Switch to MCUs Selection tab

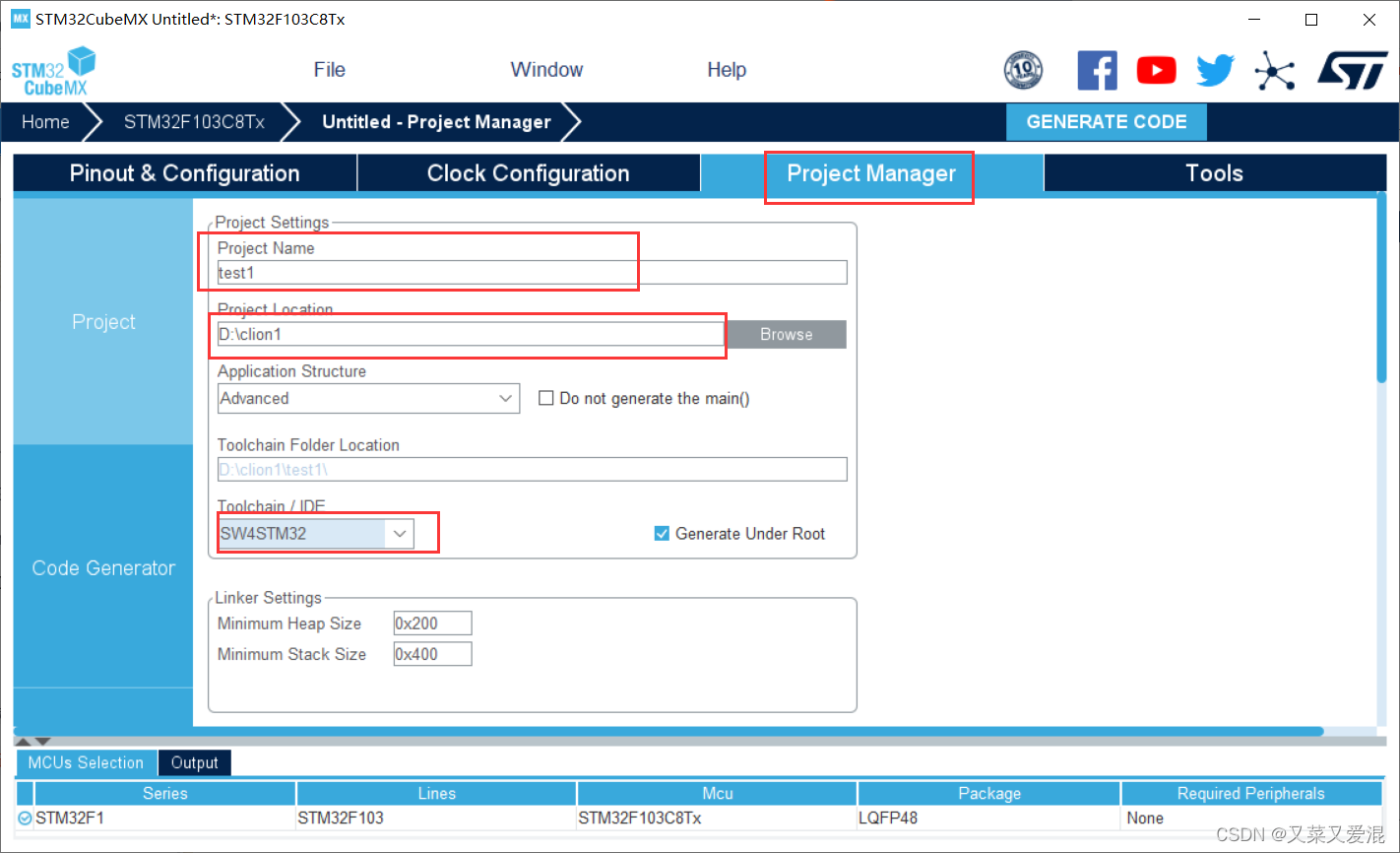(86, 762)
